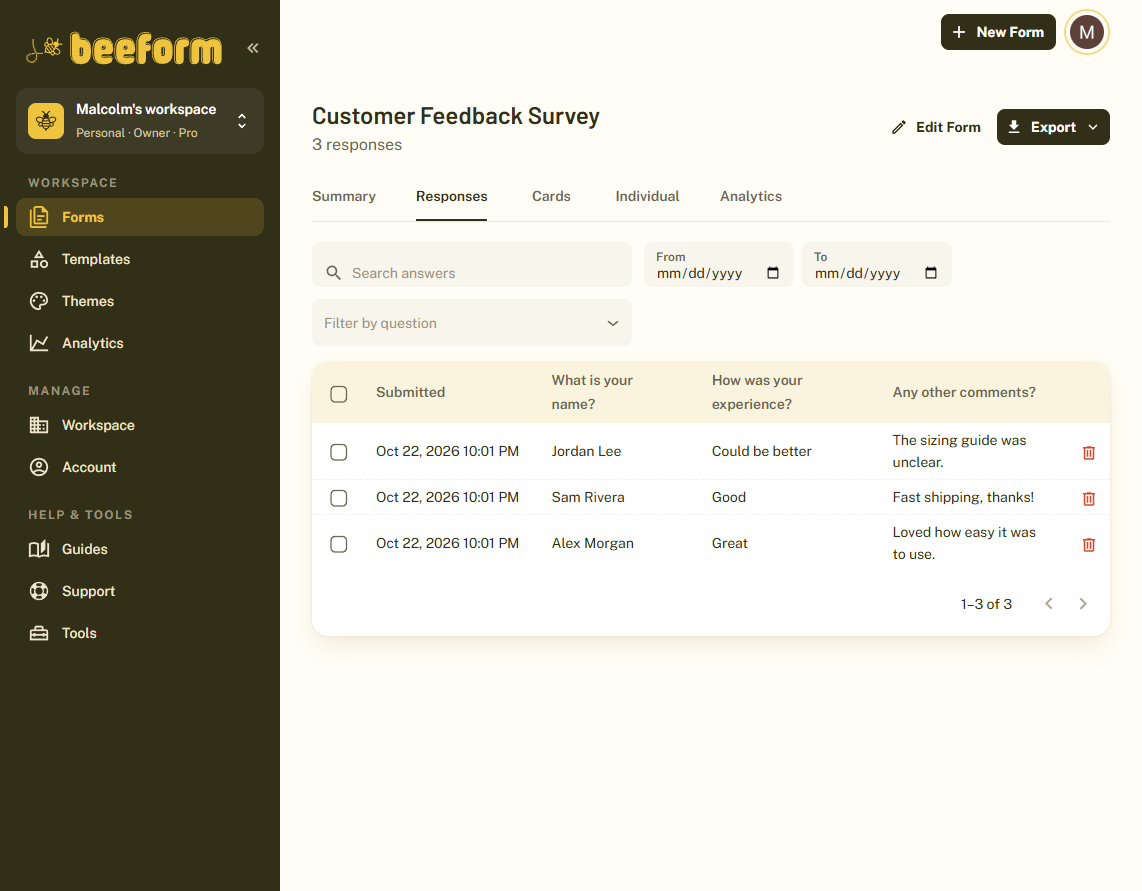Click the New Form button
This screenshot has width=1142, height=891.
pyautogui.click(x=998, y=32)
